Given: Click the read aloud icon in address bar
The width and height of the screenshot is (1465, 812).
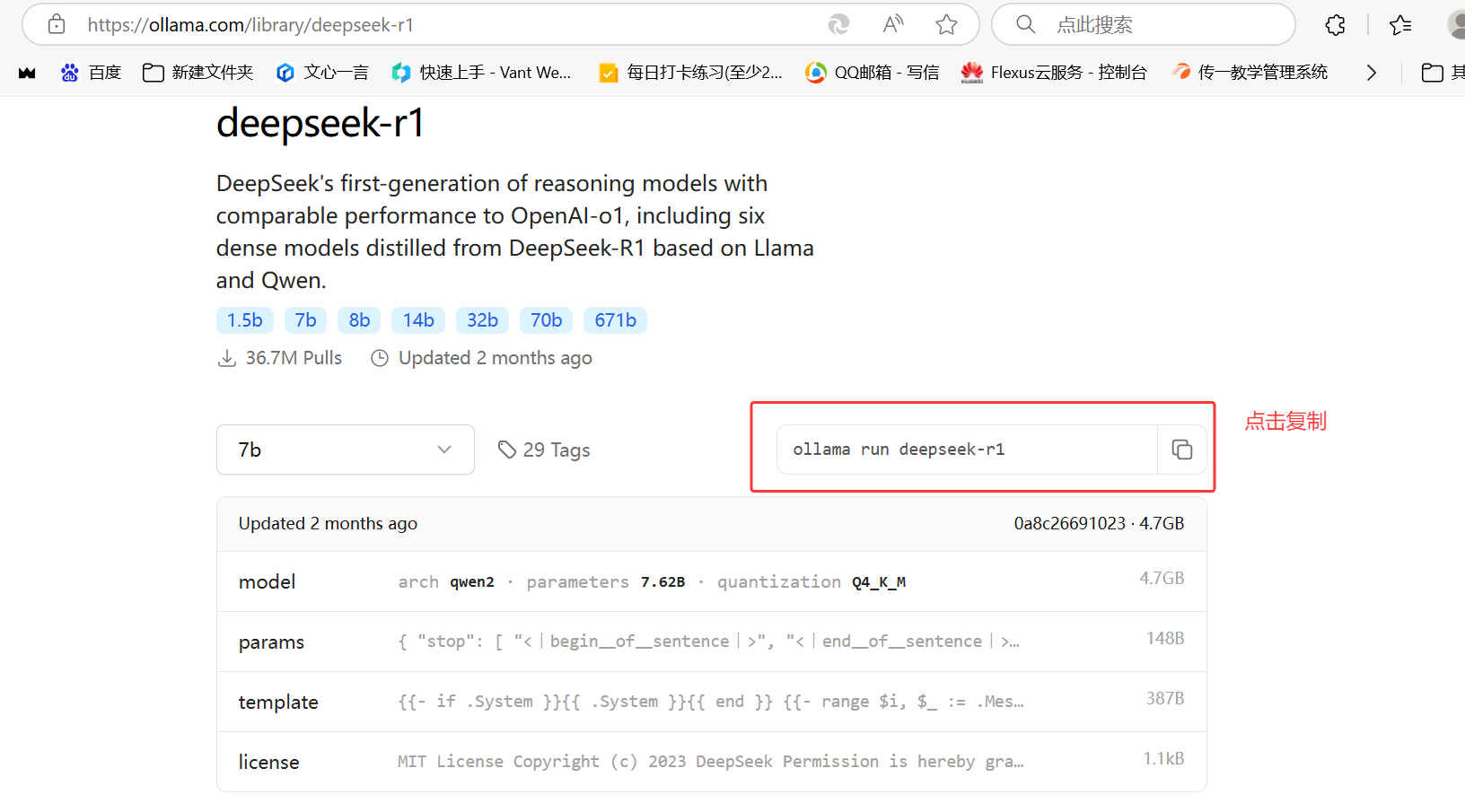Looking at the screenshot, I should click(892, 24).
